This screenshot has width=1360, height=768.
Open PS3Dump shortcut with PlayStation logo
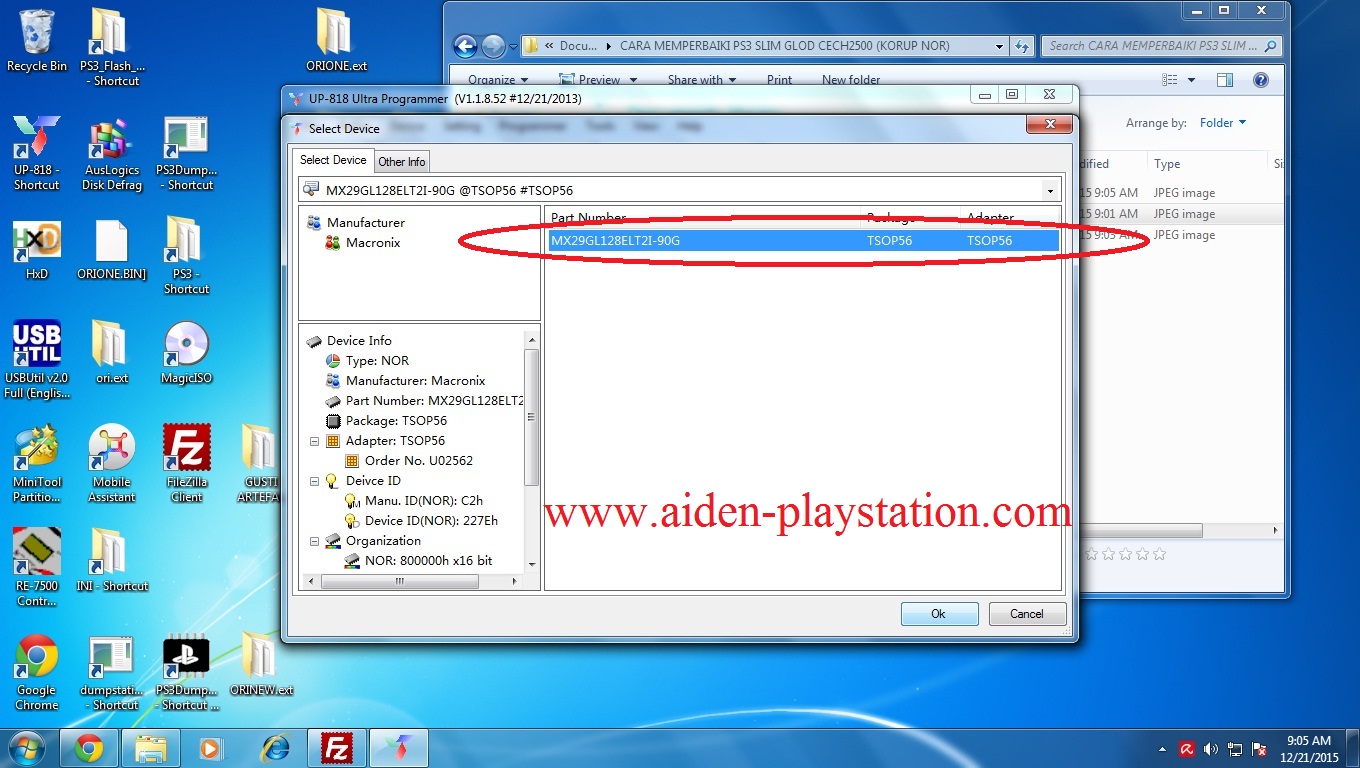pyautogui.click(x=186, y=673)
